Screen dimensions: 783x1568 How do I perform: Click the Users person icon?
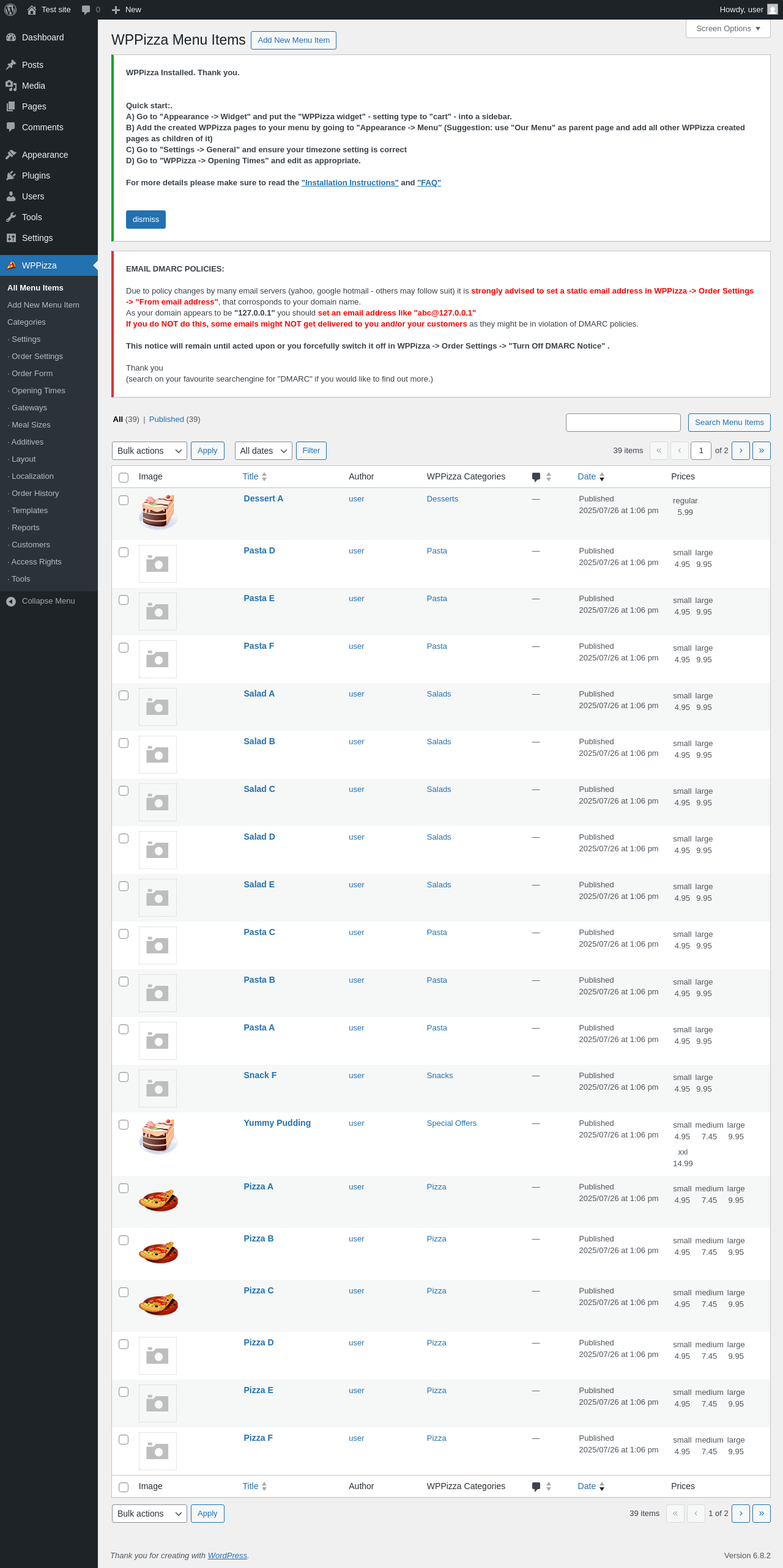click(x=11, y=196)
